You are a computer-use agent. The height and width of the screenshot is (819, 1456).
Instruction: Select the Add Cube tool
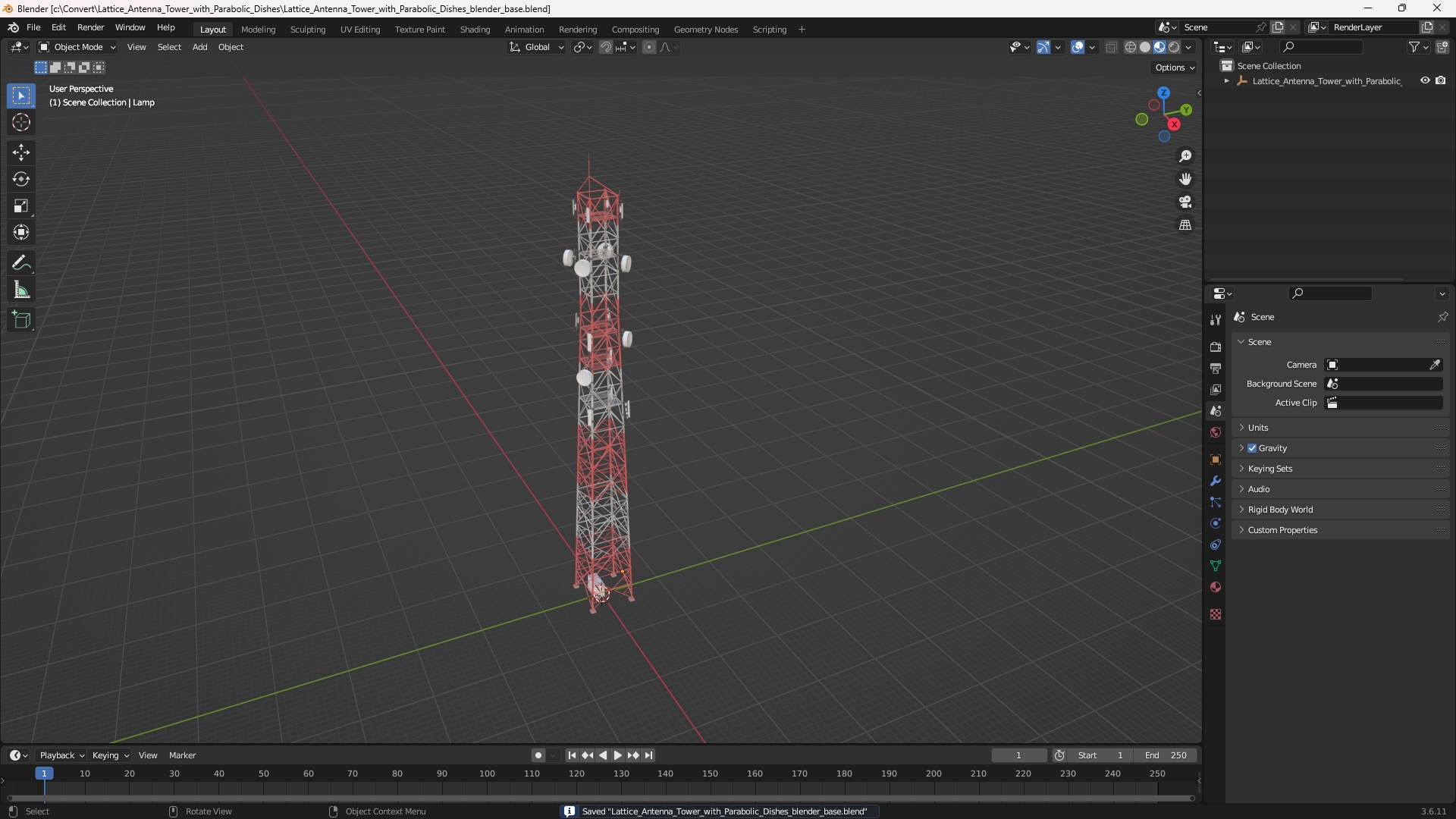click(x=21, y=320)
